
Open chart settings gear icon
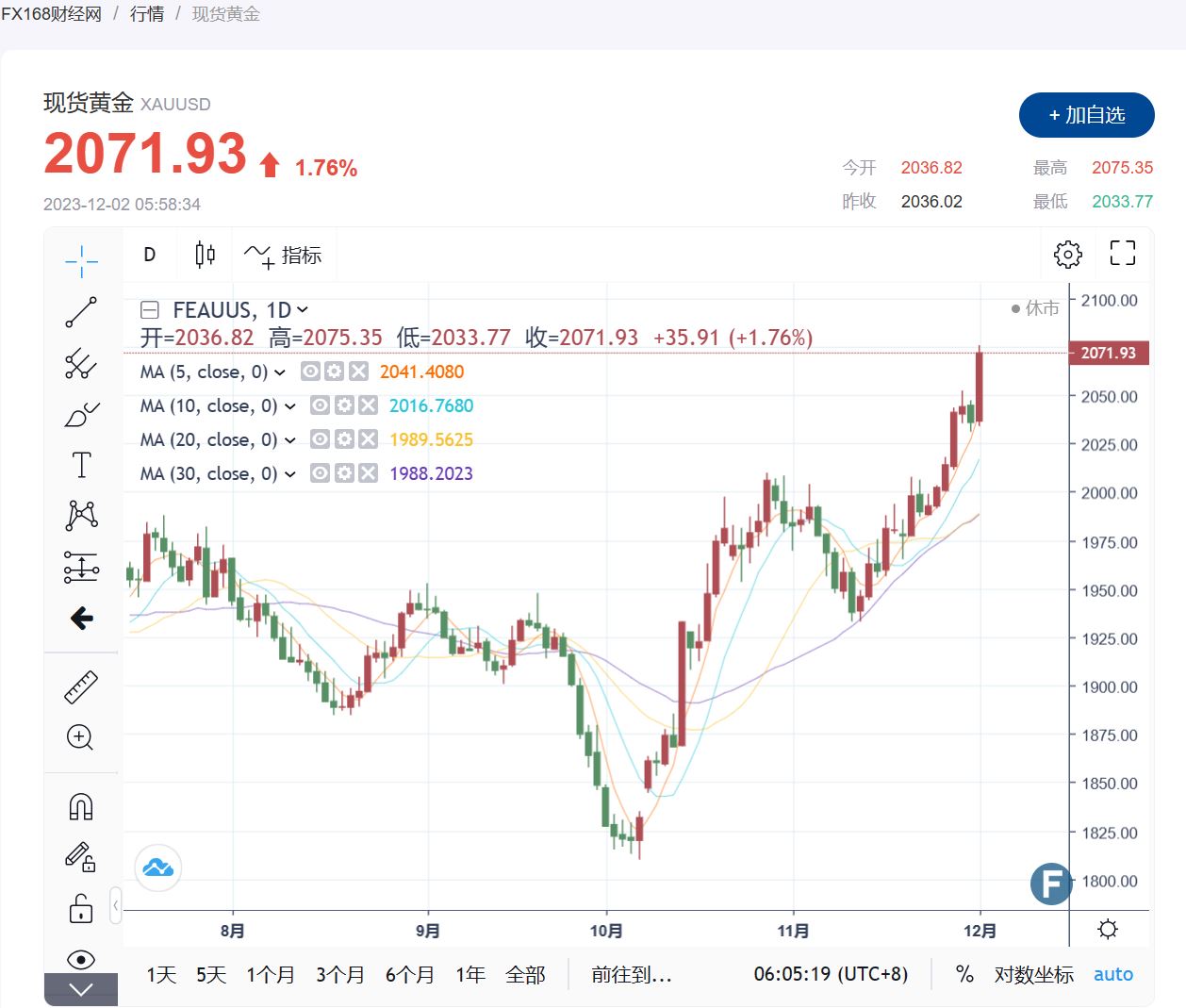click(x=1067, y=254)
